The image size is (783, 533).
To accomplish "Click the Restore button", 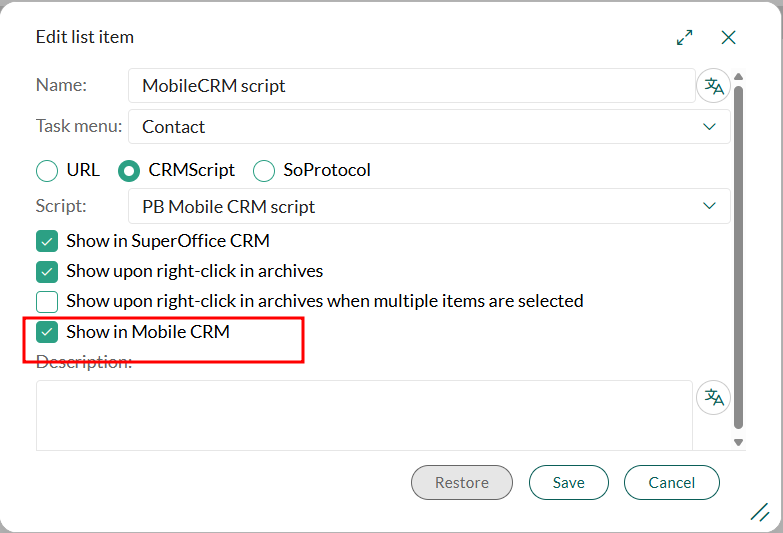I will click(461, 482).
